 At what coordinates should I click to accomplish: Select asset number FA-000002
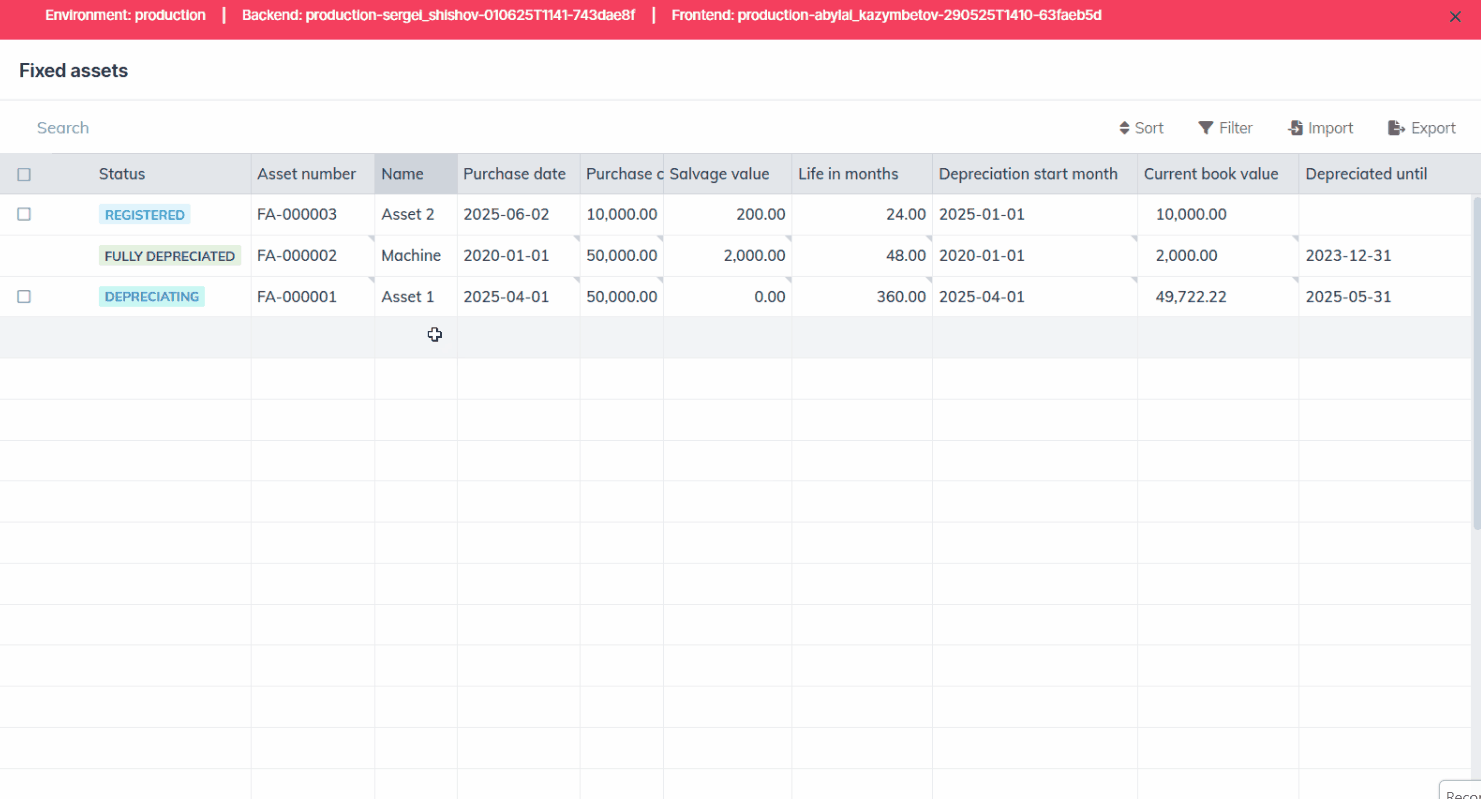[297, 255]
